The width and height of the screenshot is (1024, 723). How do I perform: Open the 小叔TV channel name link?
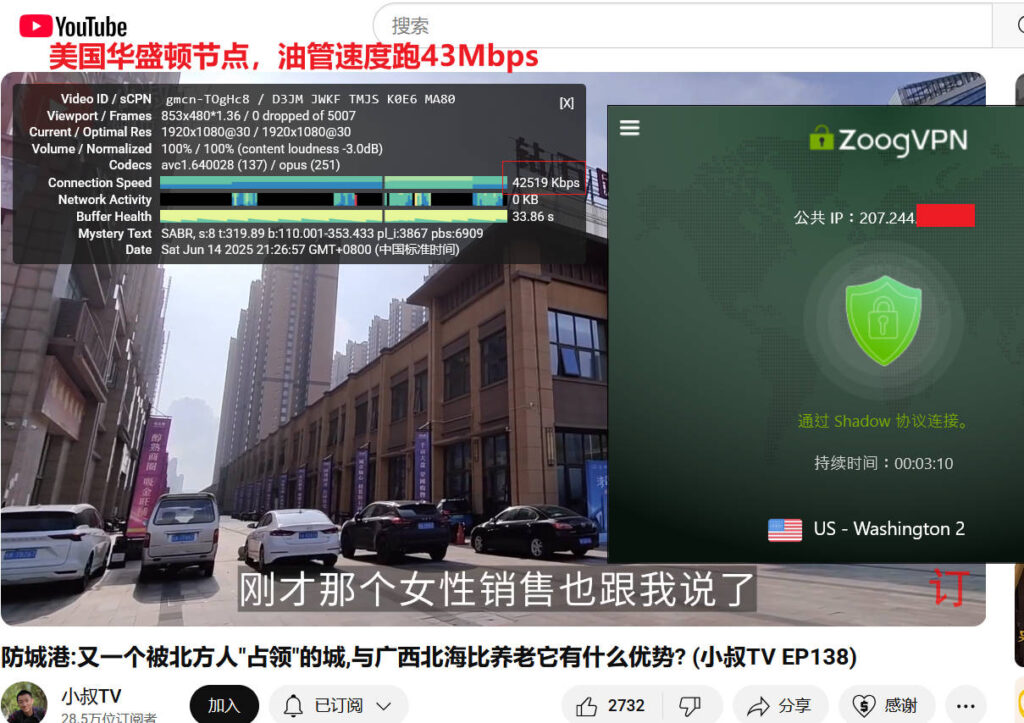pos(91,696)
